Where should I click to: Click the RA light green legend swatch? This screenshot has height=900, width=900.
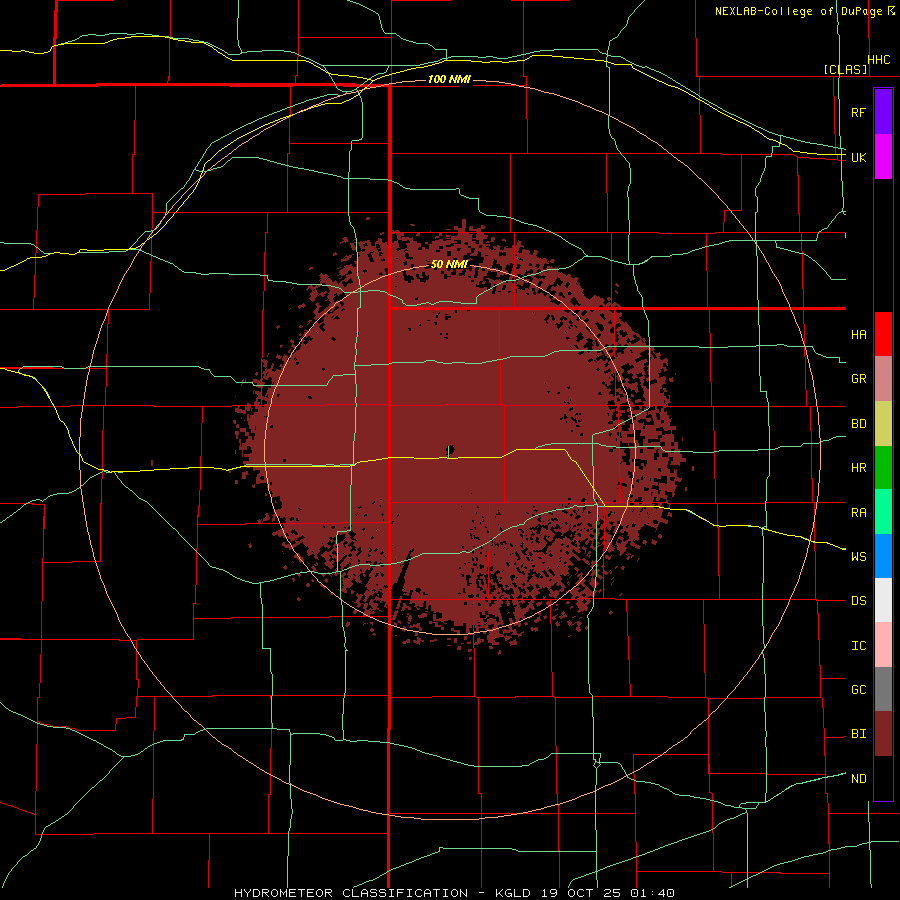883,512
